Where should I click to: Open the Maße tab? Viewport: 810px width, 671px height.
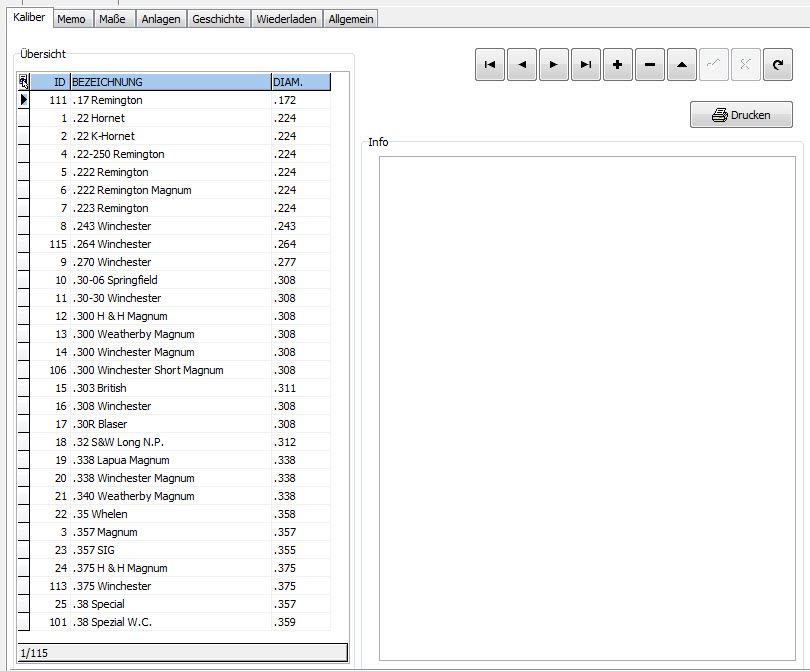[112, 19]
